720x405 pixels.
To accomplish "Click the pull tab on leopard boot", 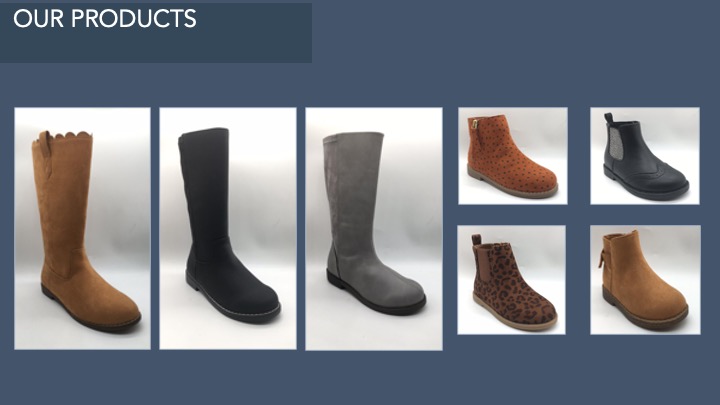I will point(477,240).
